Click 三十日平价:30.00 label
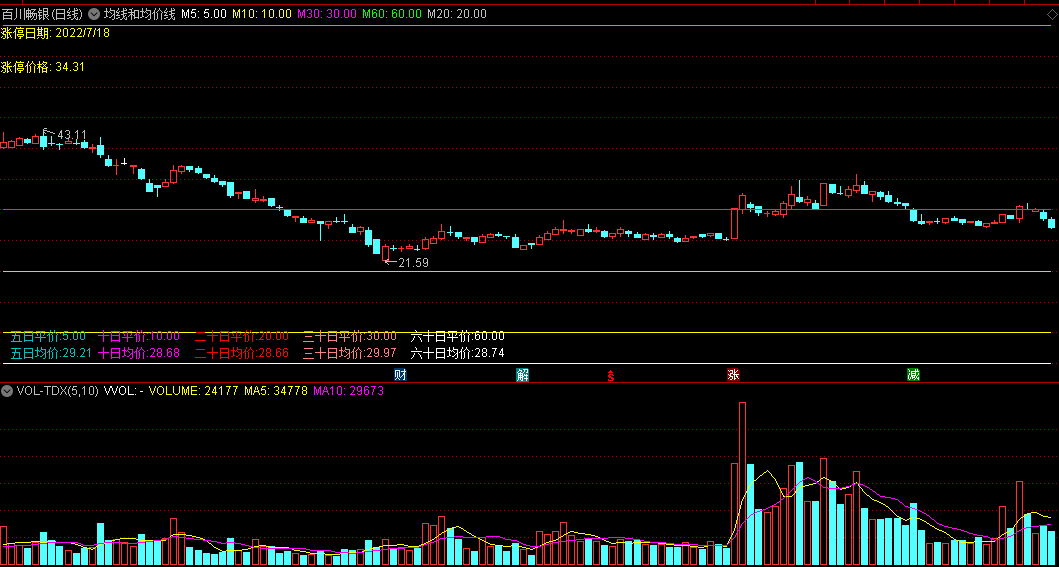 click(350, 336)
